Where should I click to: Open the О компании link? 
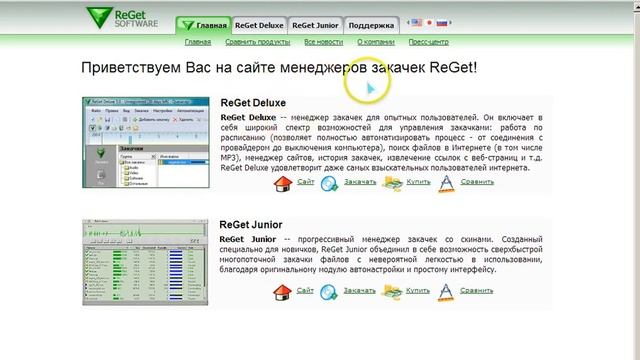pyautogui.click(x=376, y=42)
